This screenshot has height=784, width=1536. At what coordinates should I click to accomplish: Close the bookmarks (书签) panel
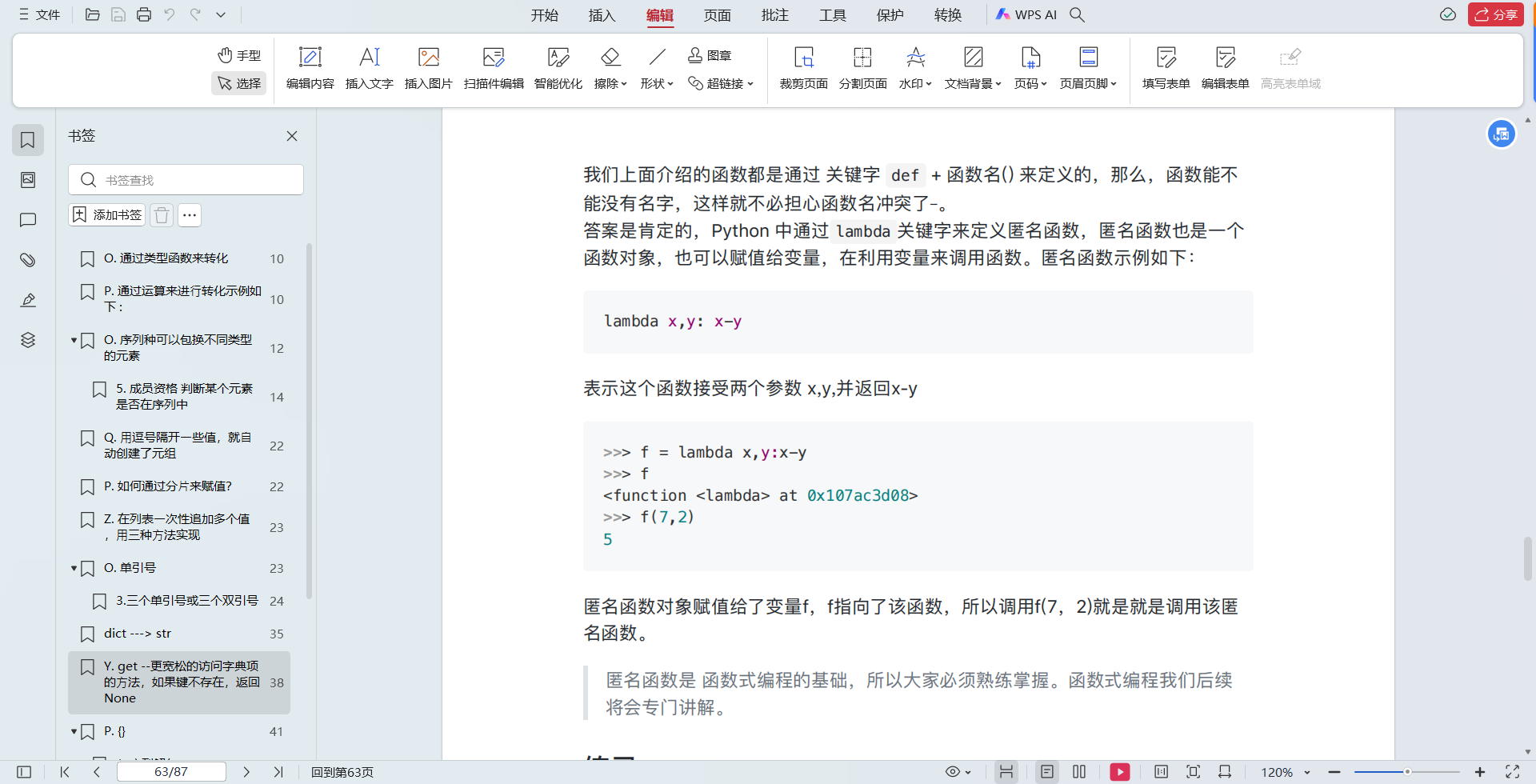coord(292,136)
